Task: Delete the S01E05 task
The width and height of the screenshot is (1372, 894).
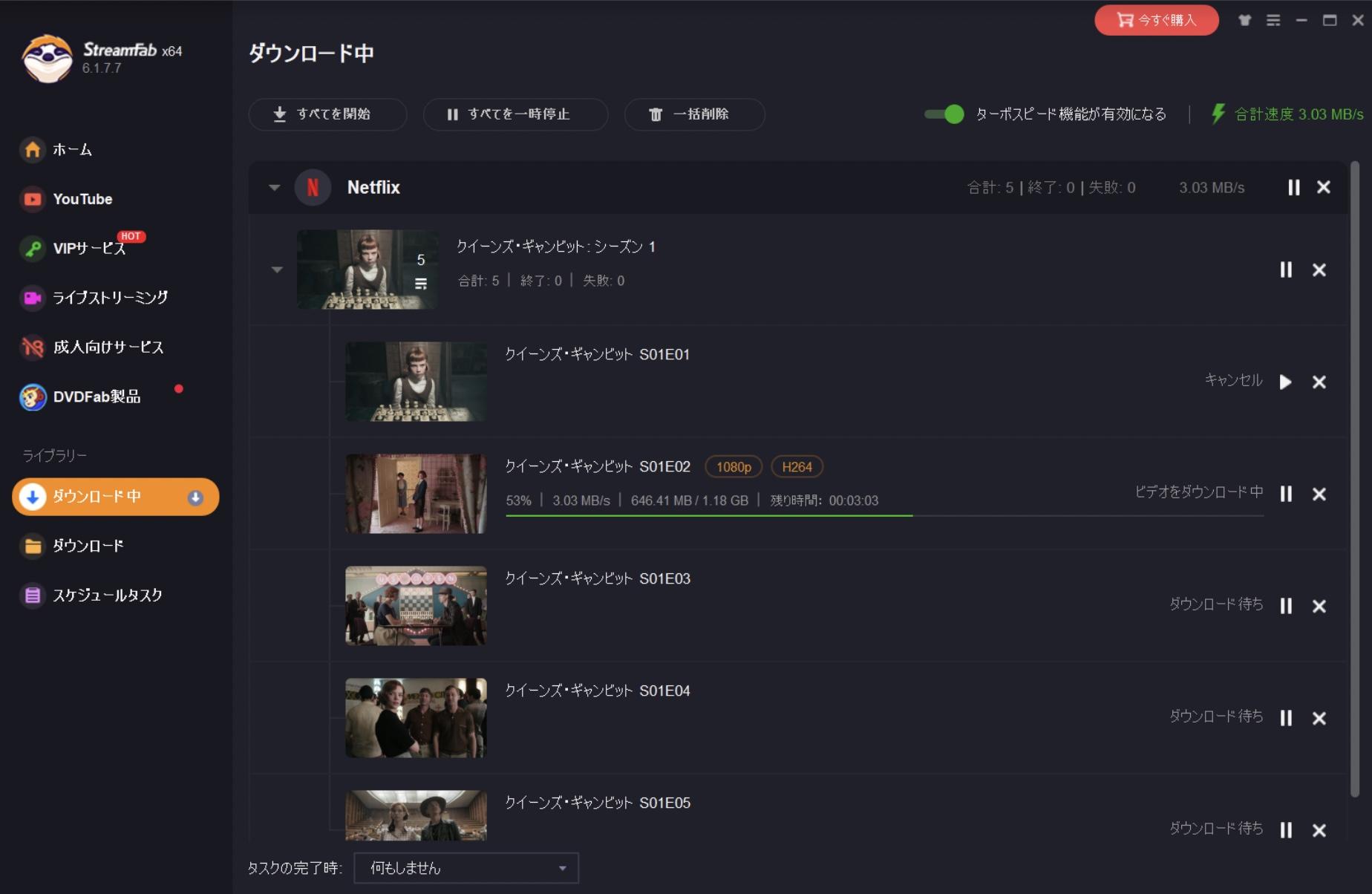Action: 1319,831
